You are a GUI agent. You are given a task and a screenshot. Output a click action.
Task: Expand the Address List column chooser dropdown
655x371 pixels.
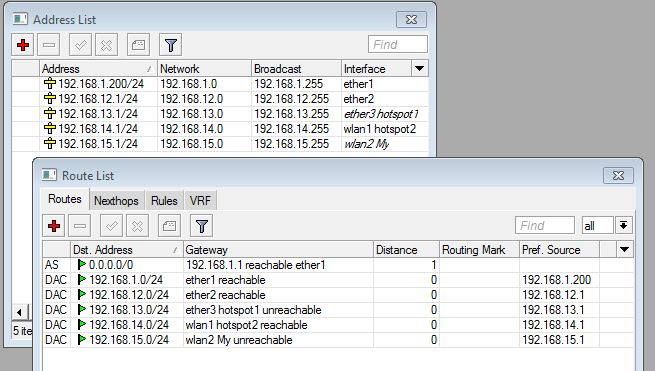tap(419, 69)
